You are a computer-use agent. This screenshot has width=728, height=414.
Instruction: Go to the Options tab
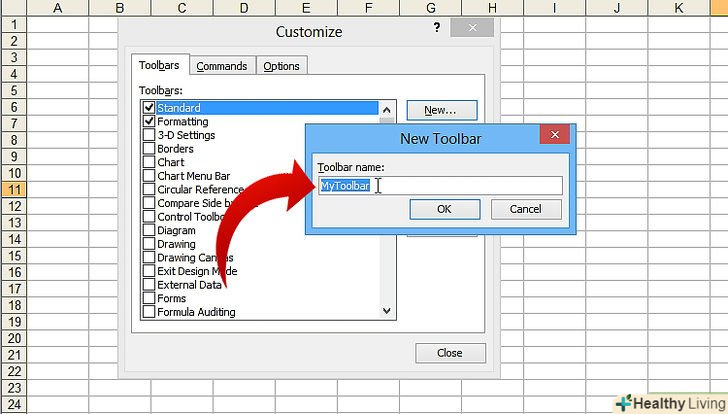(x=281, y=66)
